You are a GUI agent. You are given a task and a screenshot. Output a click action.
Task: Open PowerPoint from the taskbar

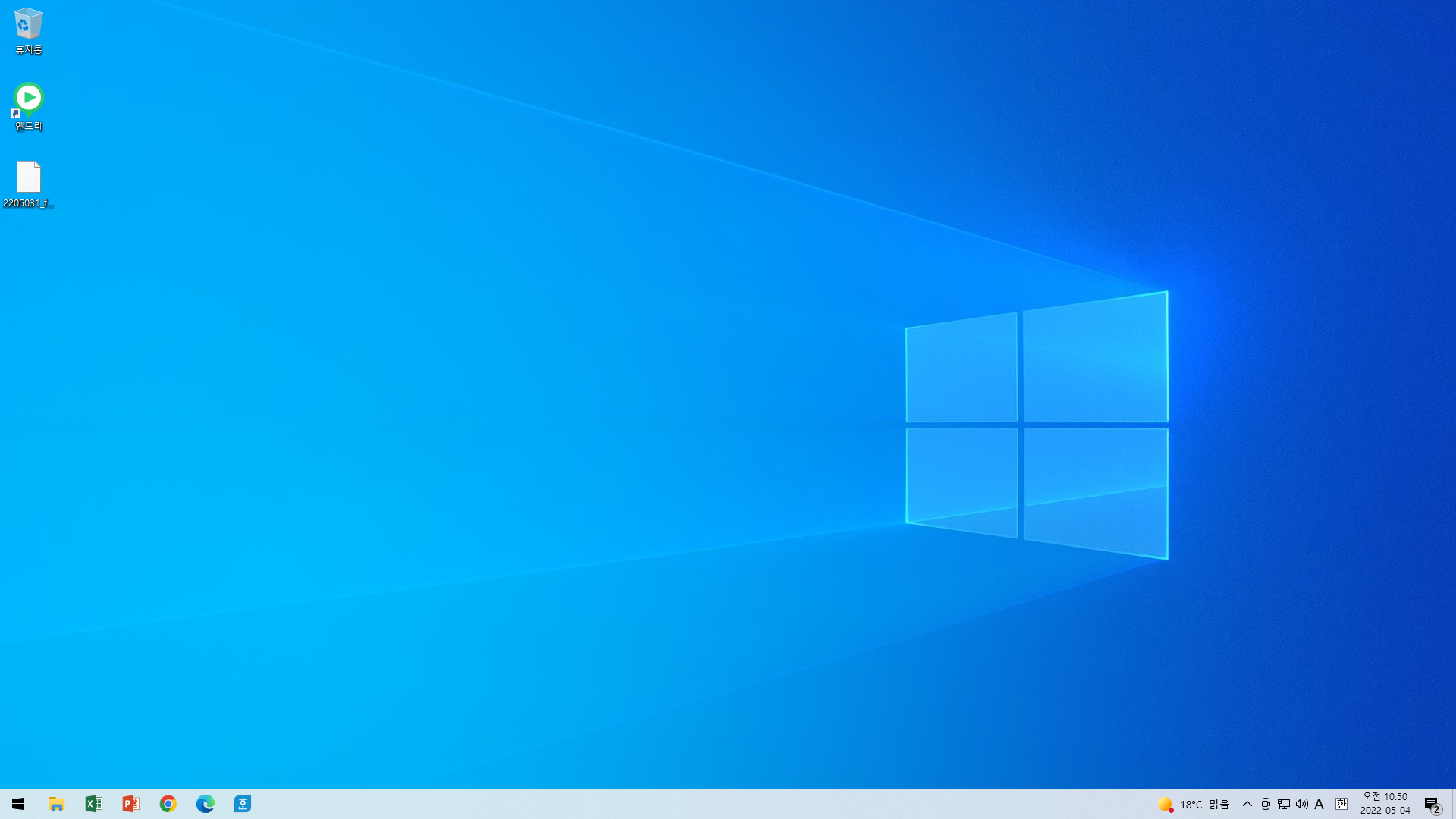pos(130,804)
